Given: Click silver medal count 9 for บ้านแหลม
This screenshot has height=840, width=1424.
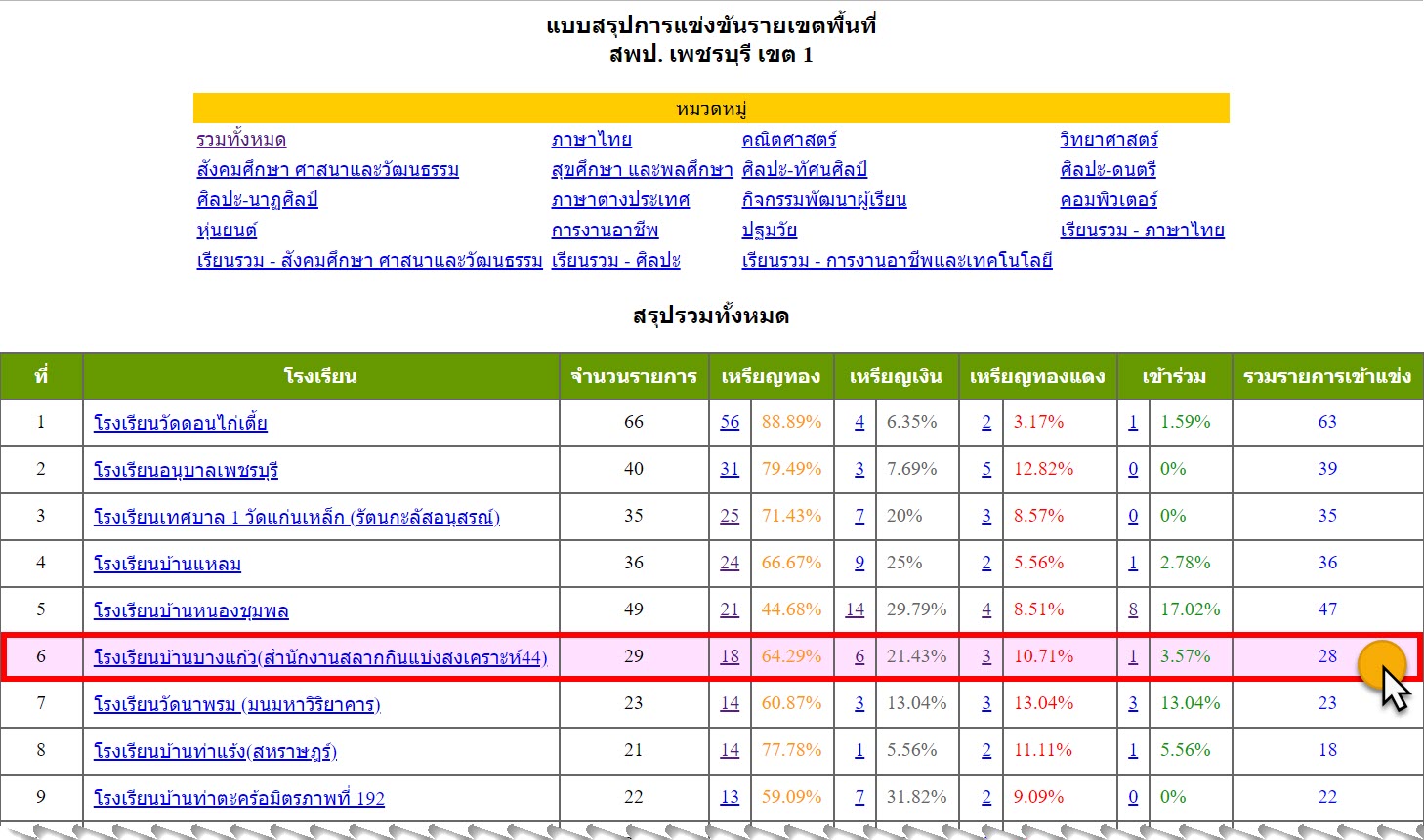Looking at the screenshot, I should point(859,563).
